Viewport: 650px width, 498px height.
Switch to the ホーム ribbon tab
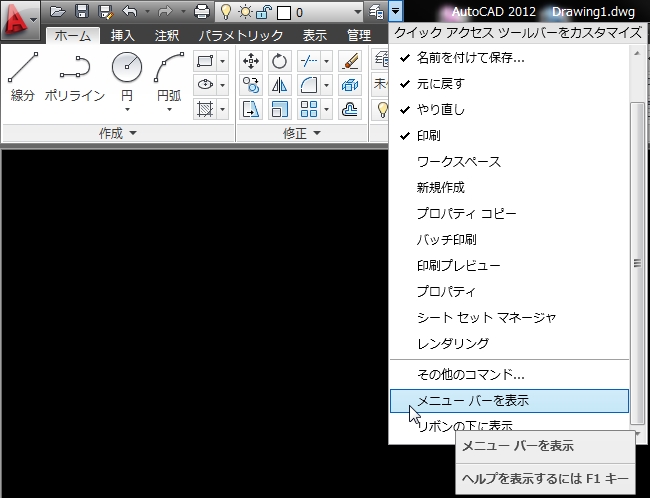73,36
